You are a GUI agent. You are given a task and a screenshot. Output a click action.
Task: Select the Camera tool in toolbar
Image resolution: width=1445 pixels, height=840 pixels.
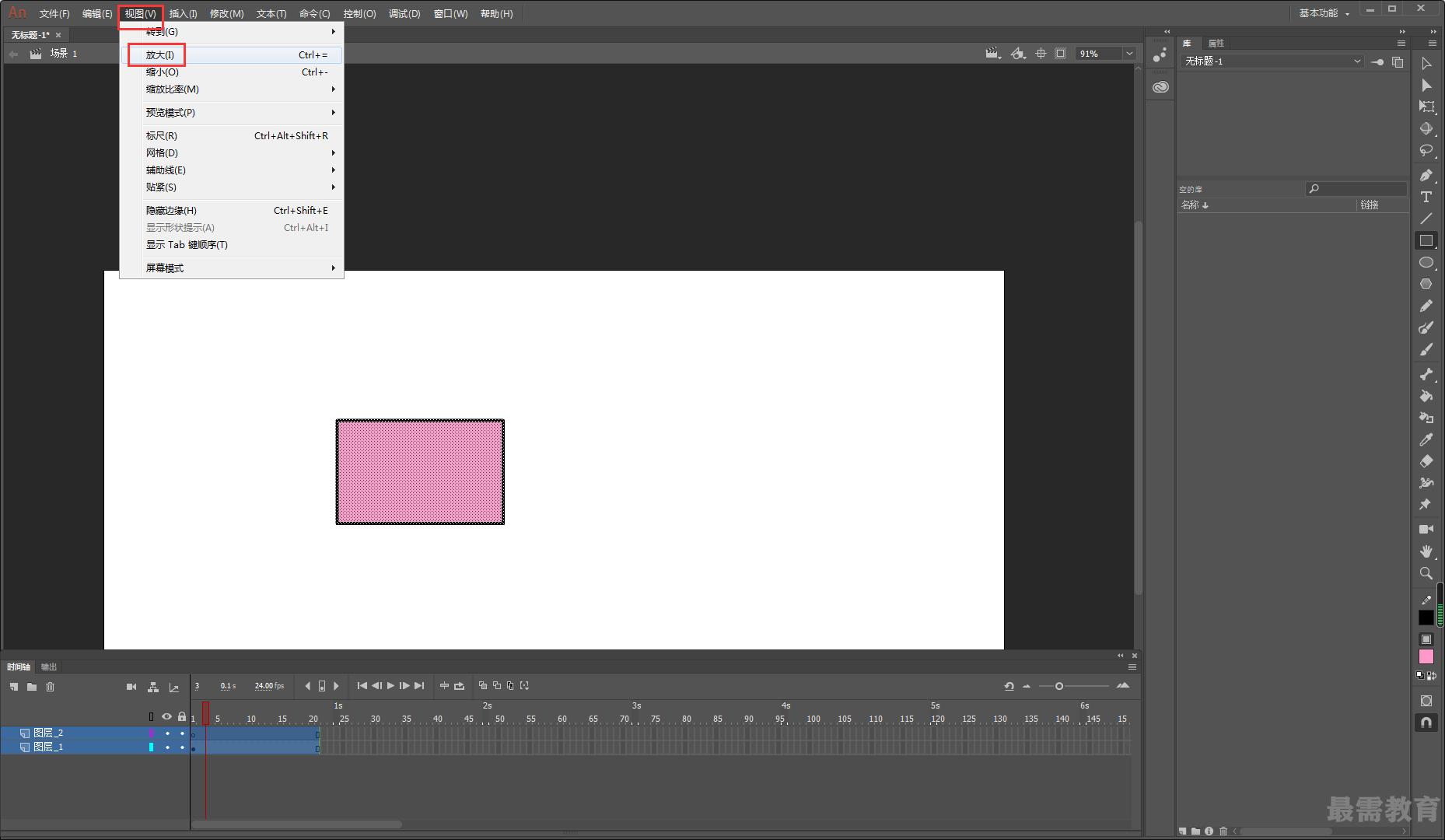[1426, 530]
